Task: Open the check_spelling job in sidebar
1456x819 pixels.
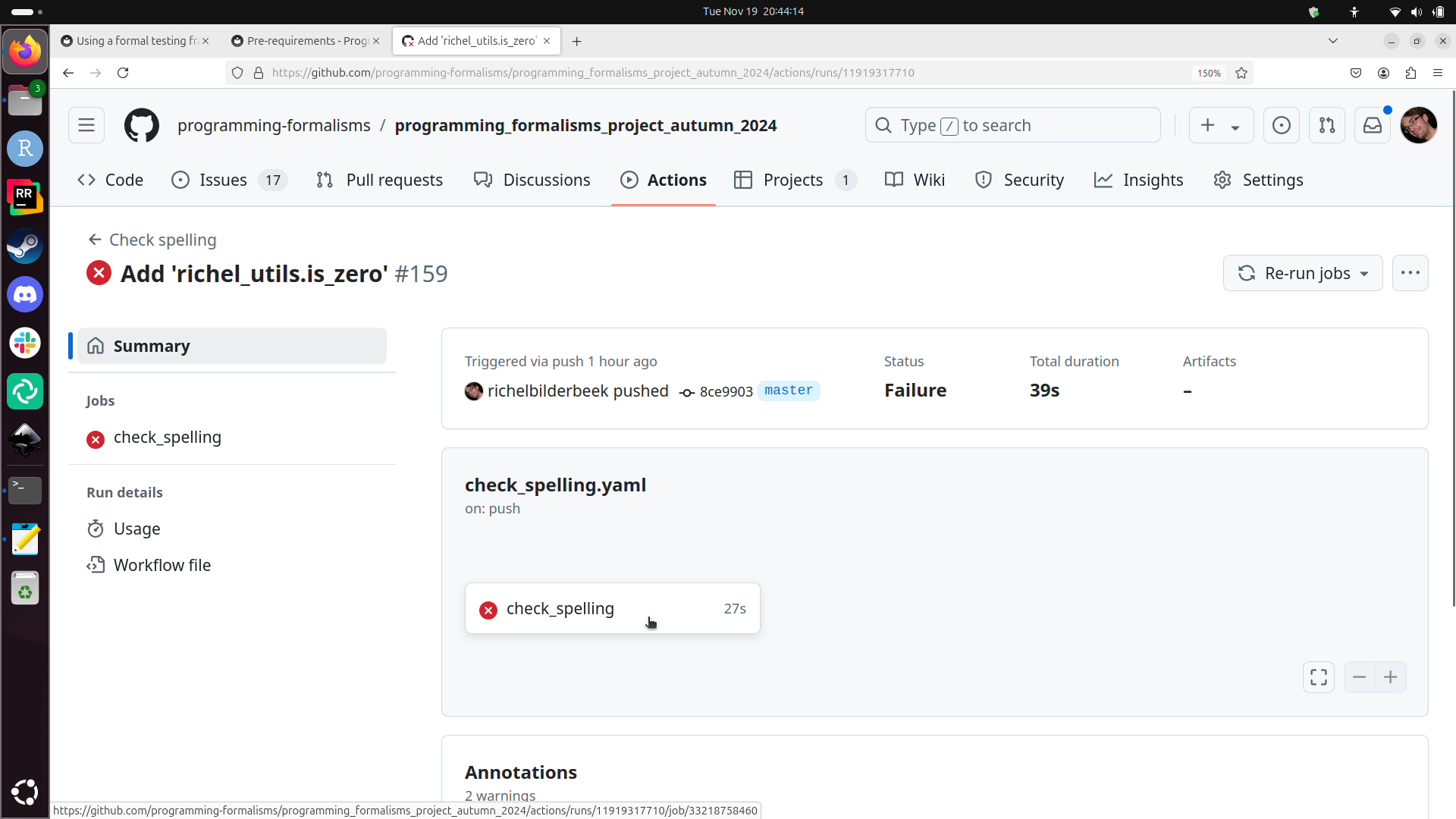Action: click(167, 438)
